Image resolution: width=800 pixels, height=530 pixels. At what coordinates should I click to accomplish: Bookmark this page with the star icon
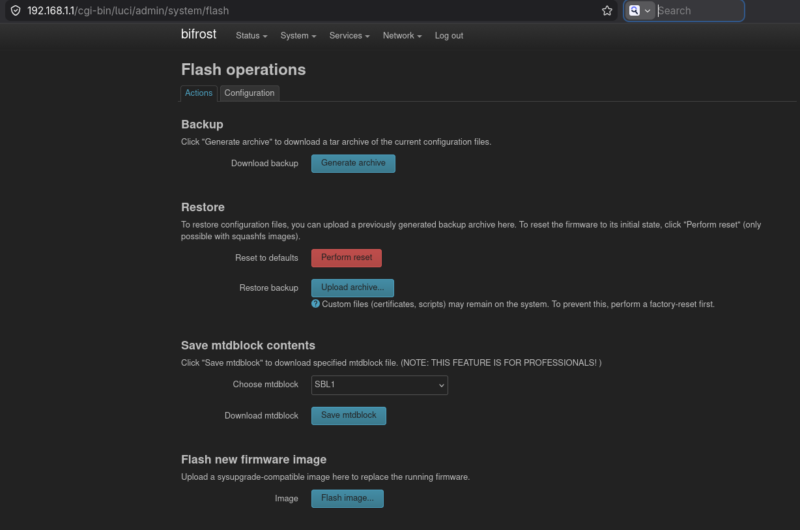[x=607, y=11]
